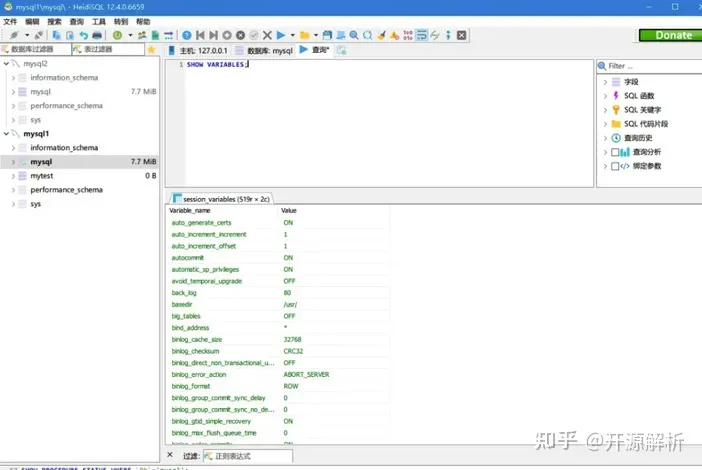Click the ABORT_SERVER value cell
Image resolution: width=702 pixels, height=470 pixels.
click(333, 374)
